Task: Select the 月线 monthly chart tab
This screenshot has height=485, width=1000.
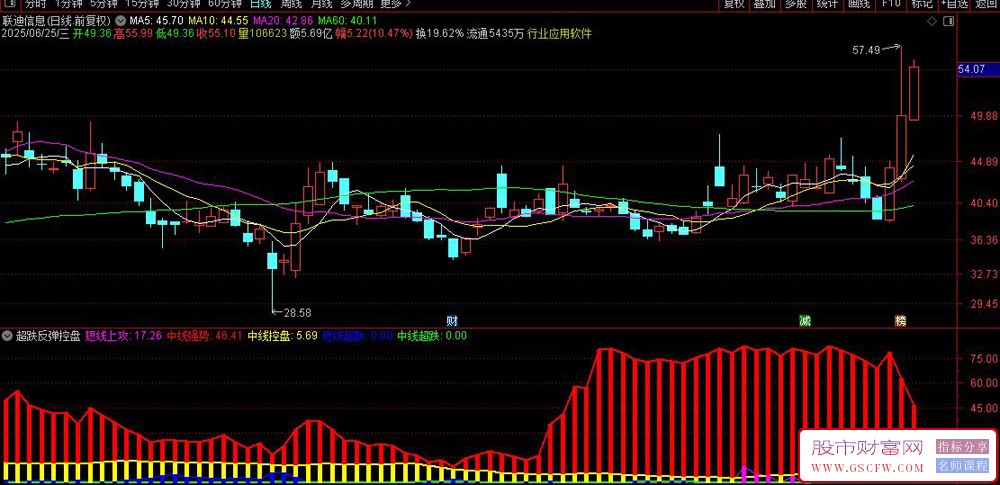Action: click(x=321, y=4)
